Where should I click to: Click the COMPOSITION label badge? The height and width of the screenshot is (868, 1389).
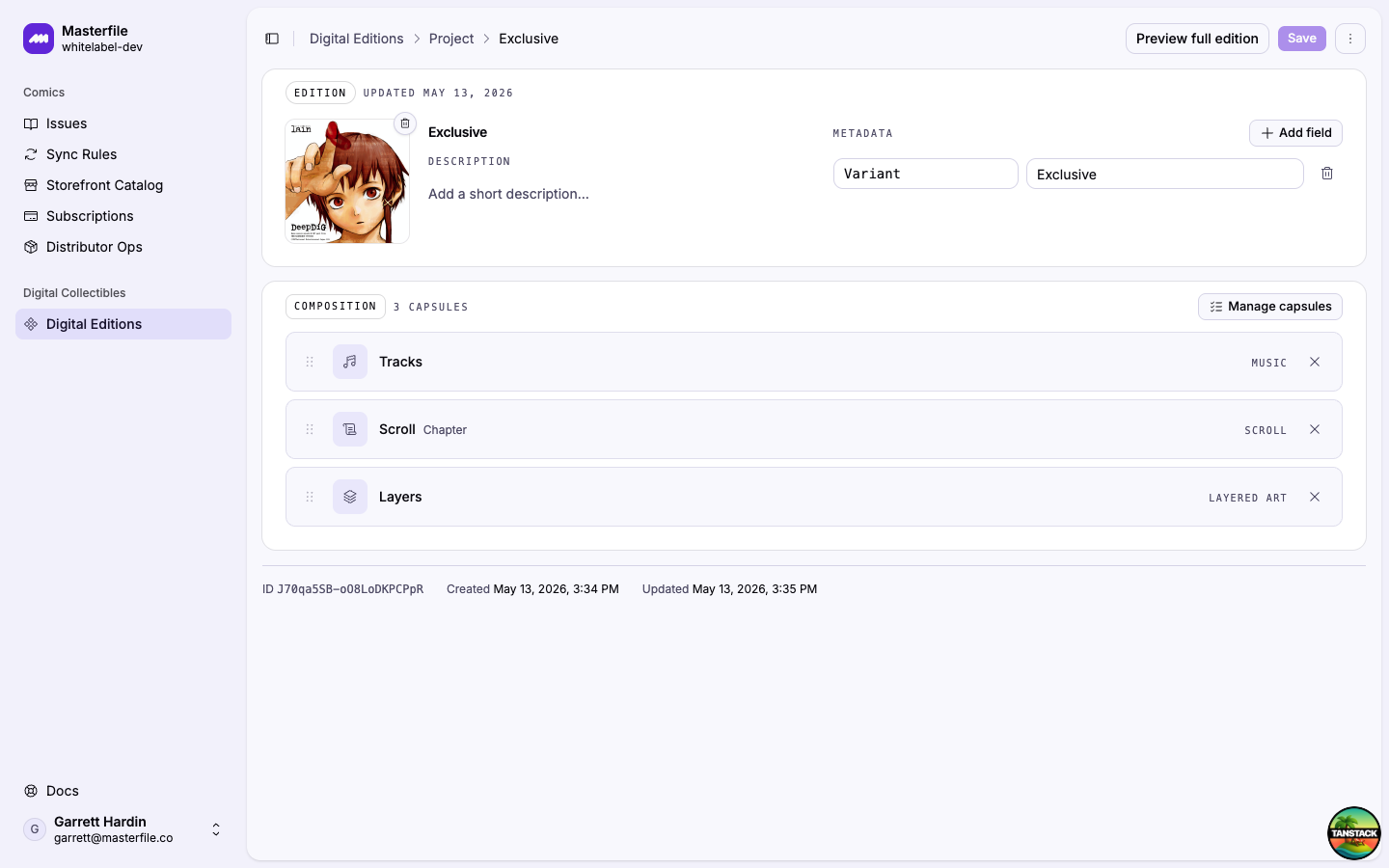click(336, 307)
